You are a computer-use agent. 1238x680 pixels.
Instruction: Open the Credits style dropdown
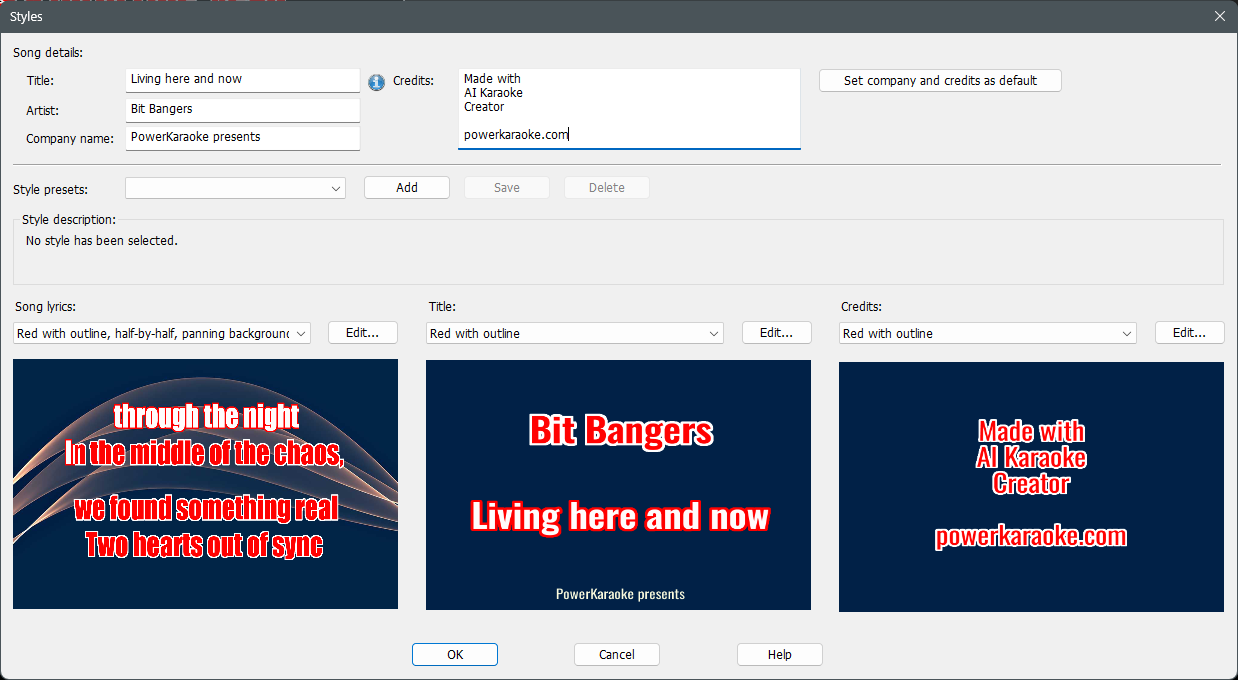click(x=988, y=333)
